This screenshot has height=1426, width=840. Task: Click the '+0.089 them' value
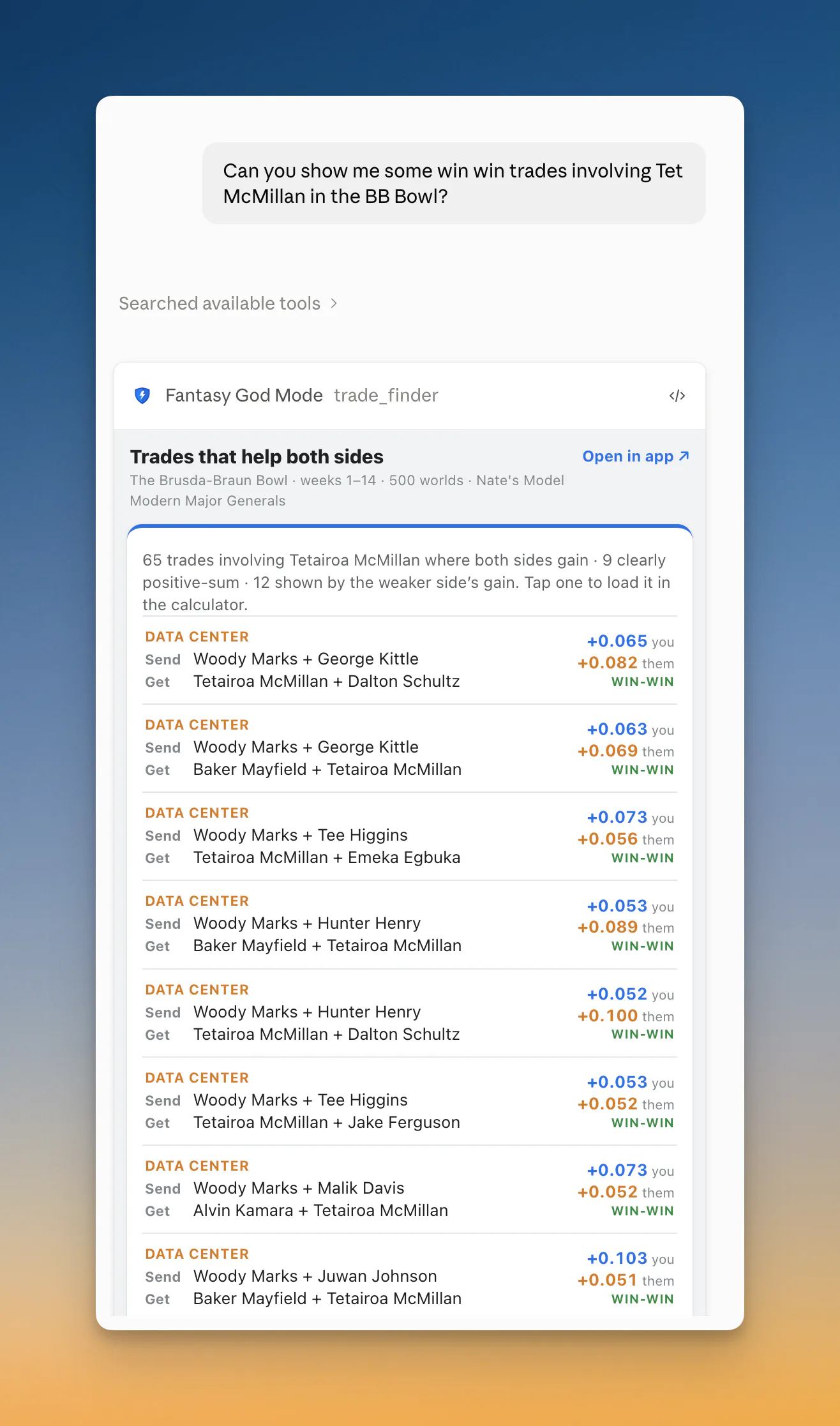(x=626, y=927)
